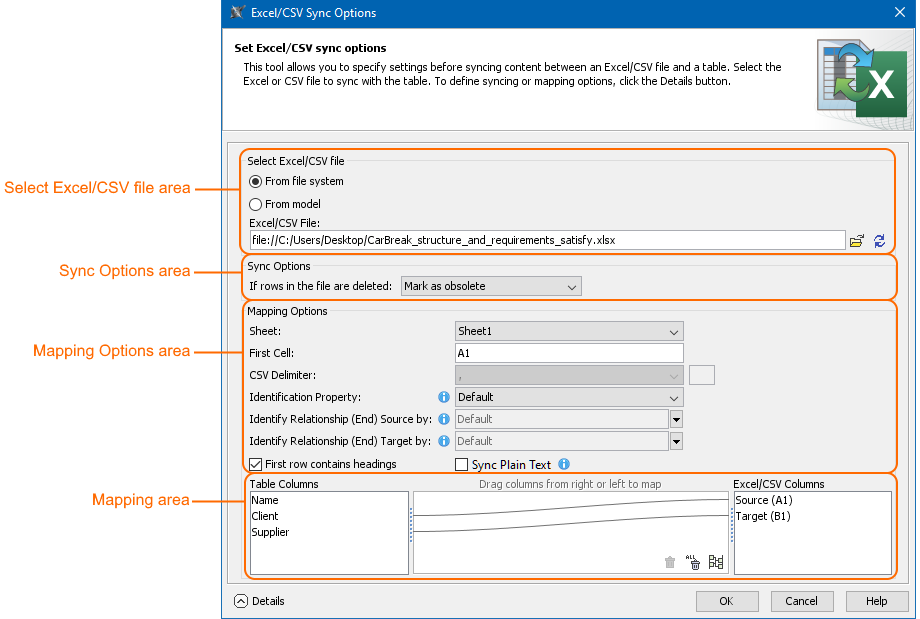Select Supplier in Table Columns
Screen dimensions: 920x619
pos(270,532)
